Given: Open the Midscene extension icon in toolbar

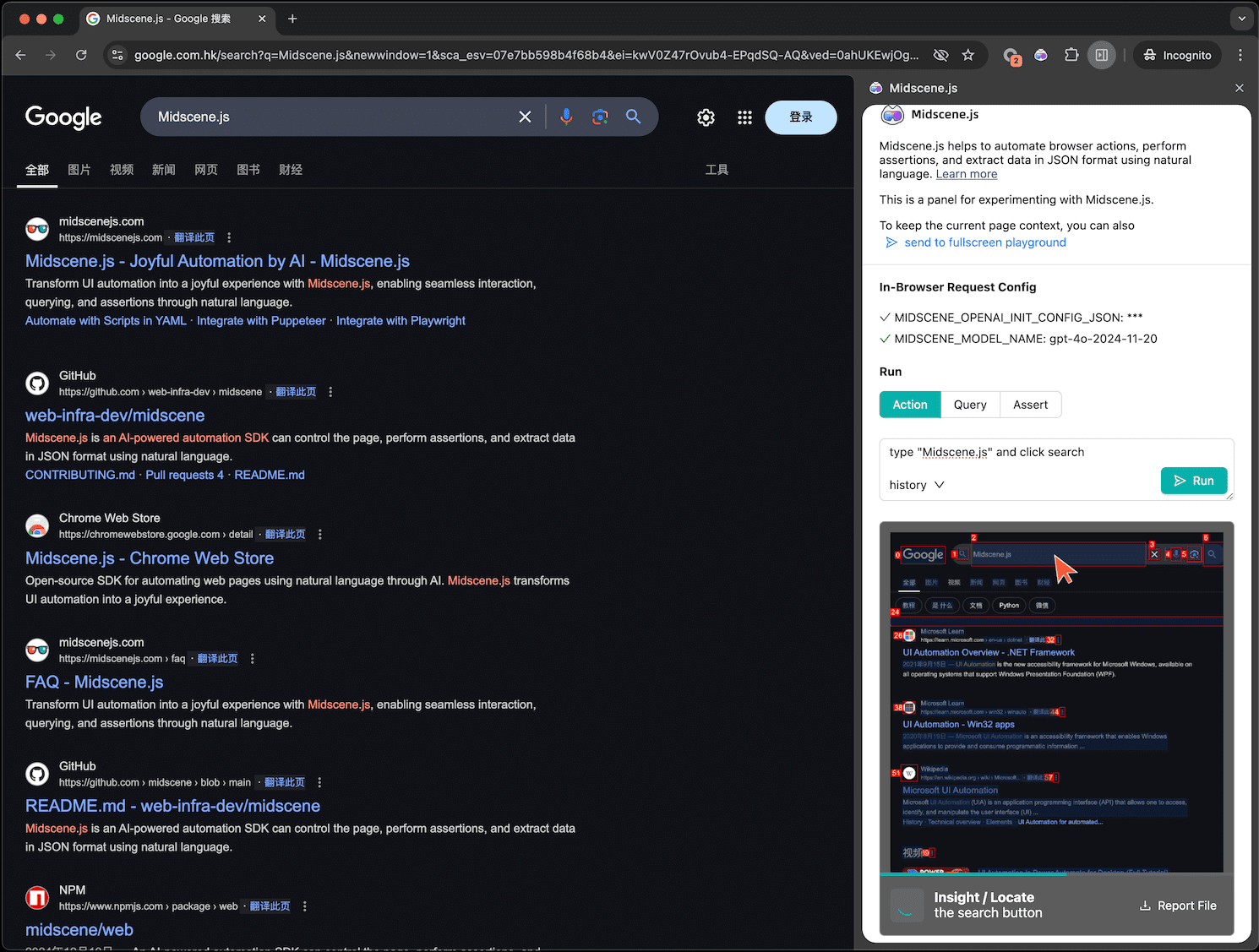Looking at the screenshot, I should pyautogui.click(x=1041, y=55).
